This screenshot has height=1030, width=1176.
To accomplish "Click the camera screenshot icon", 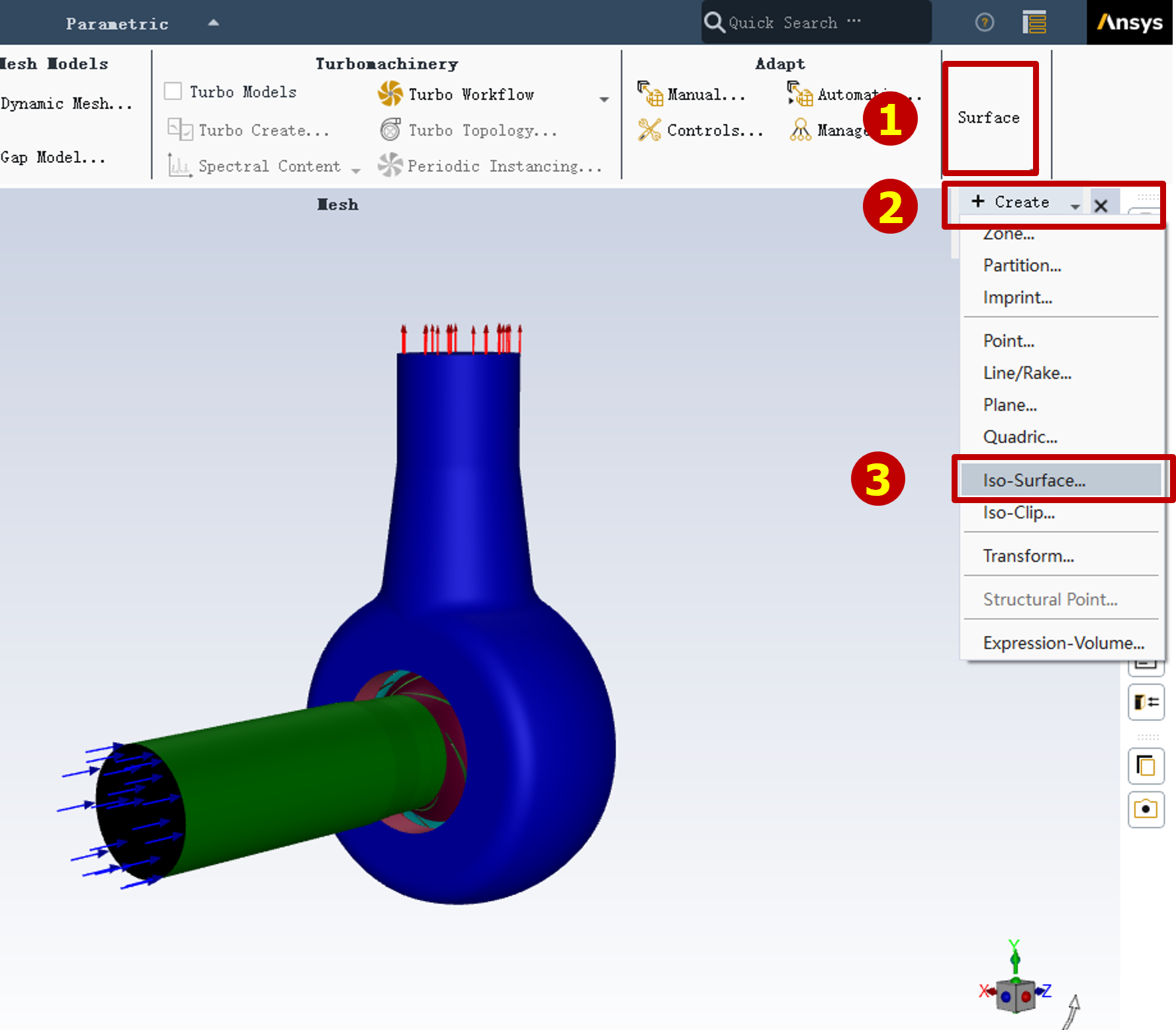I will [x=1146, y=809].
